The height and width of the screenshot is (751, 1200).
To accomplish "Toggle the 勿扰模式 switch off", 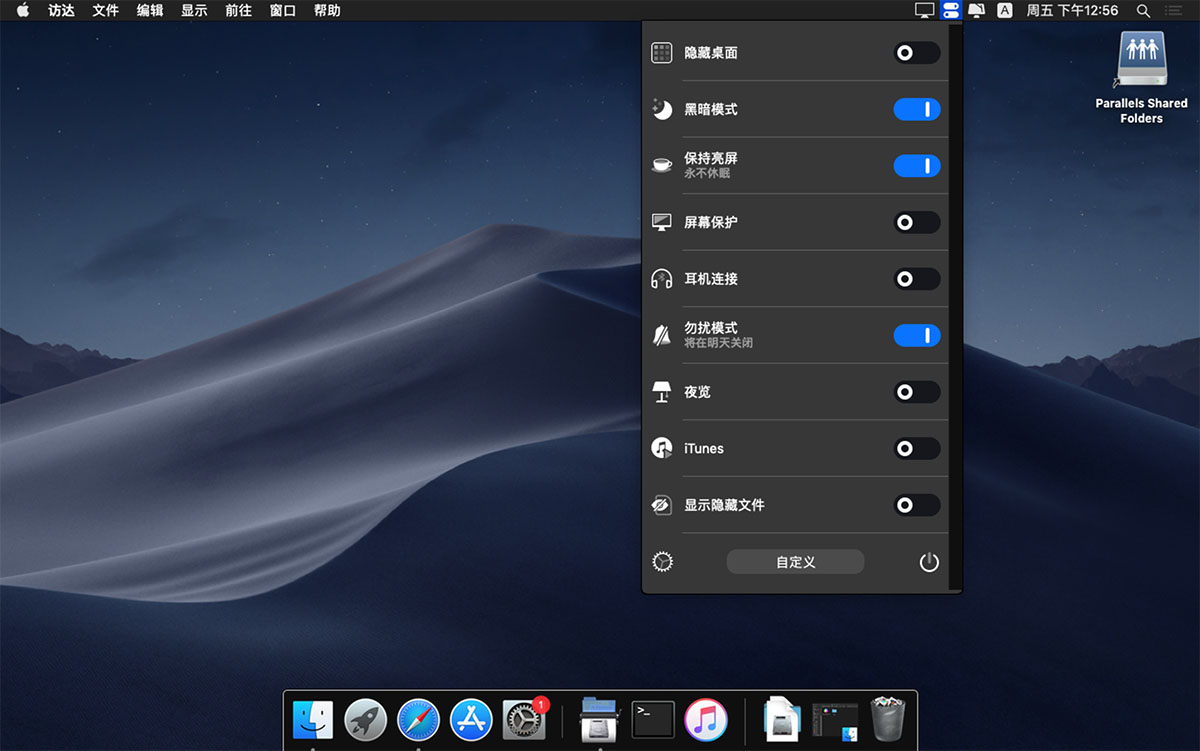I will click(x=916, y=335).
